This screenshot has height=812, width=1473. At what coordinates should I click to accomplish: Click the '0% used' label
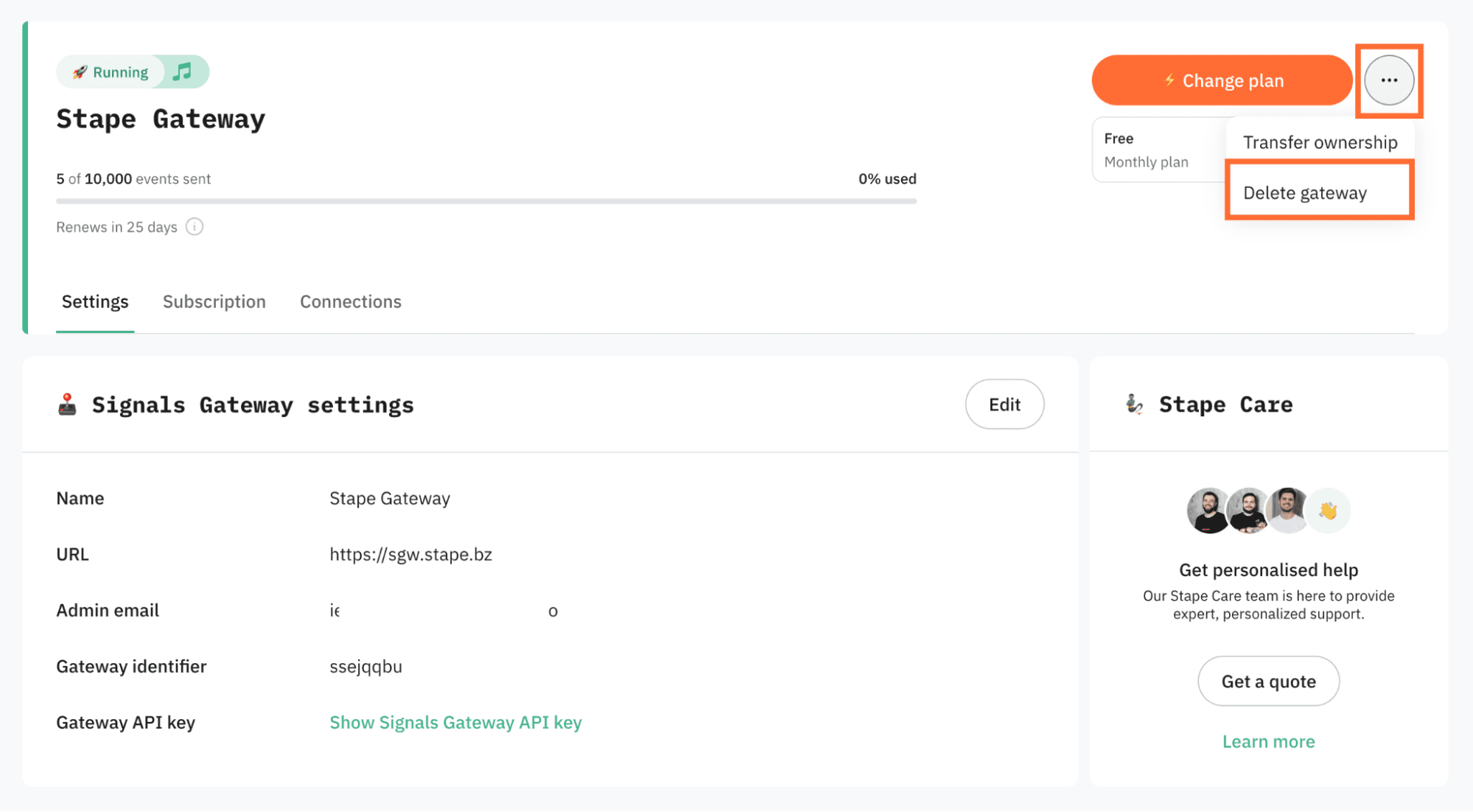[887, 179]
